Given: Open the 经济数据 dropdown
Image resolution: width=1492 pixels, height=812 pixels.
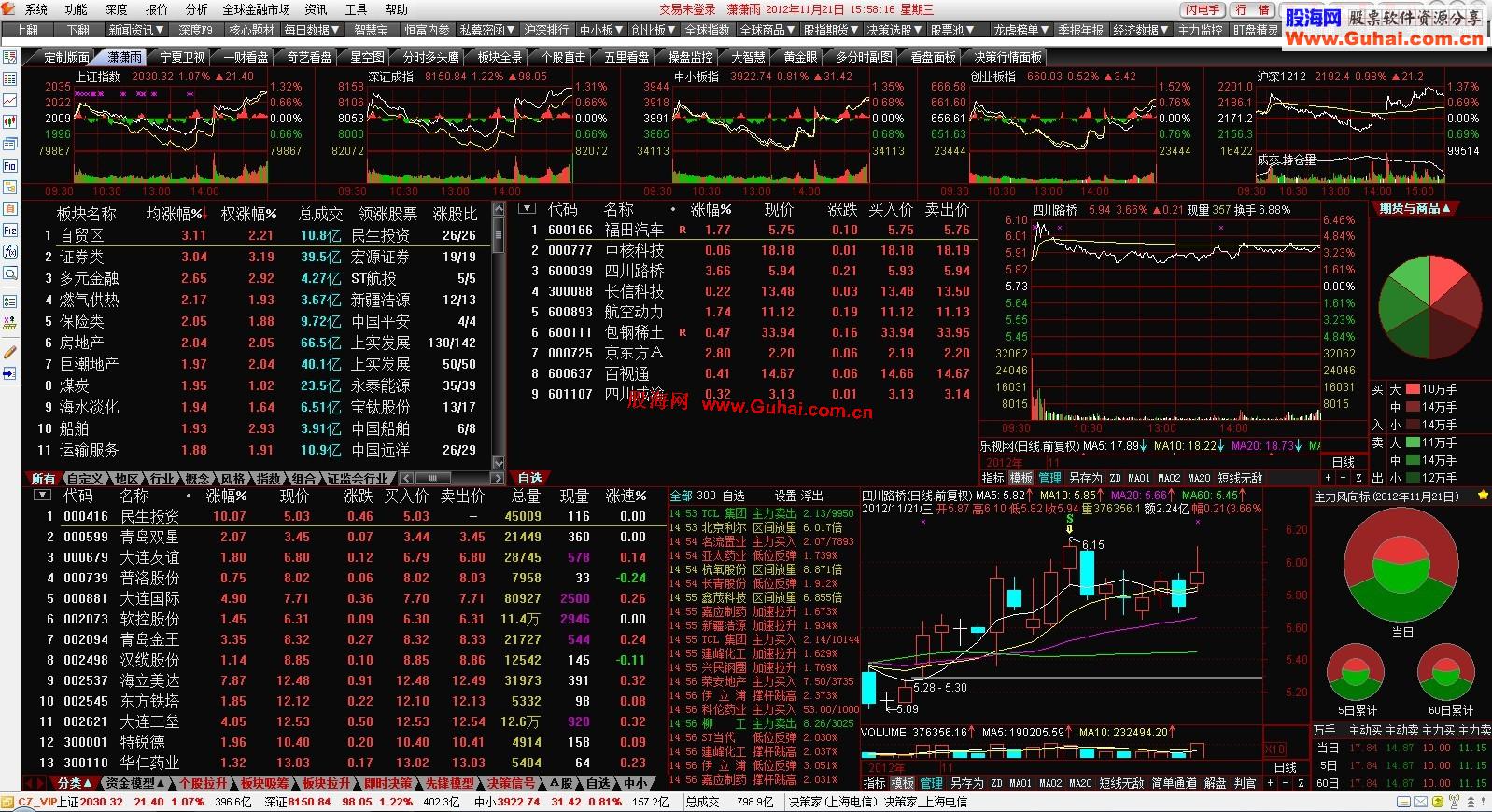Looking at the screenshot, I should [x=1142, y=30].
